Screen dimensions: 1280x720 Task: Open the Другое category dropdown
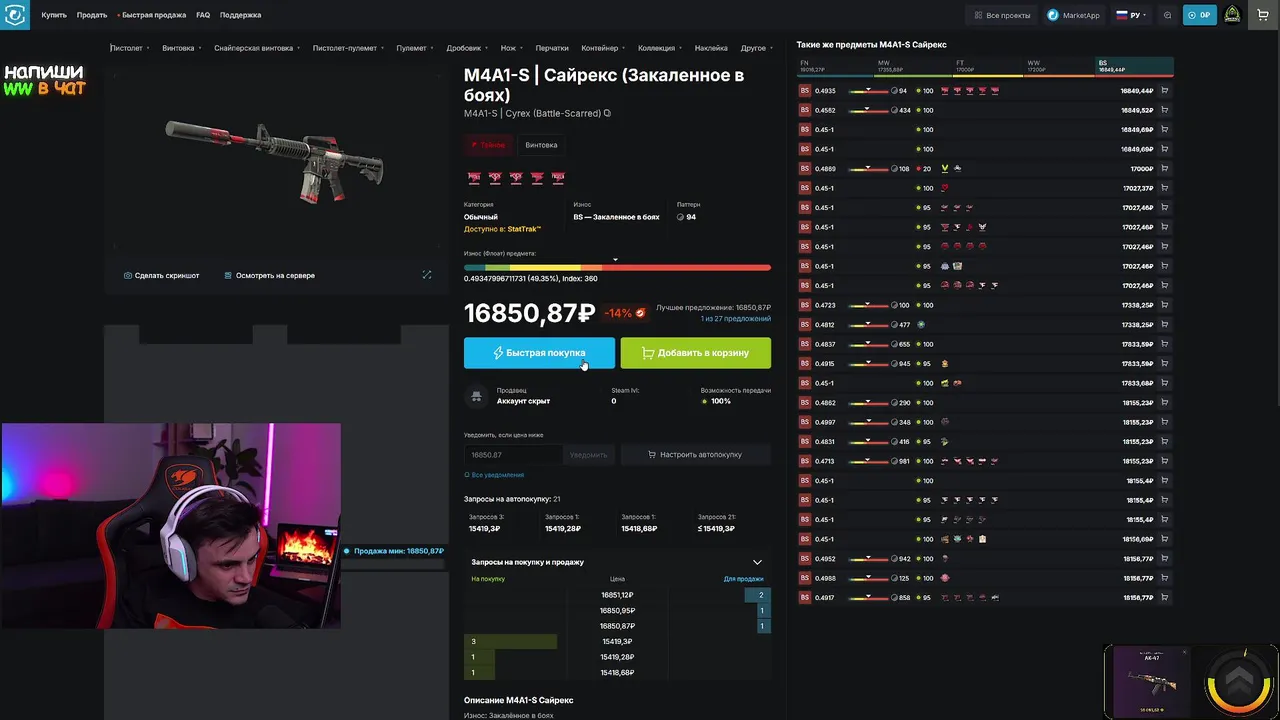756,48
